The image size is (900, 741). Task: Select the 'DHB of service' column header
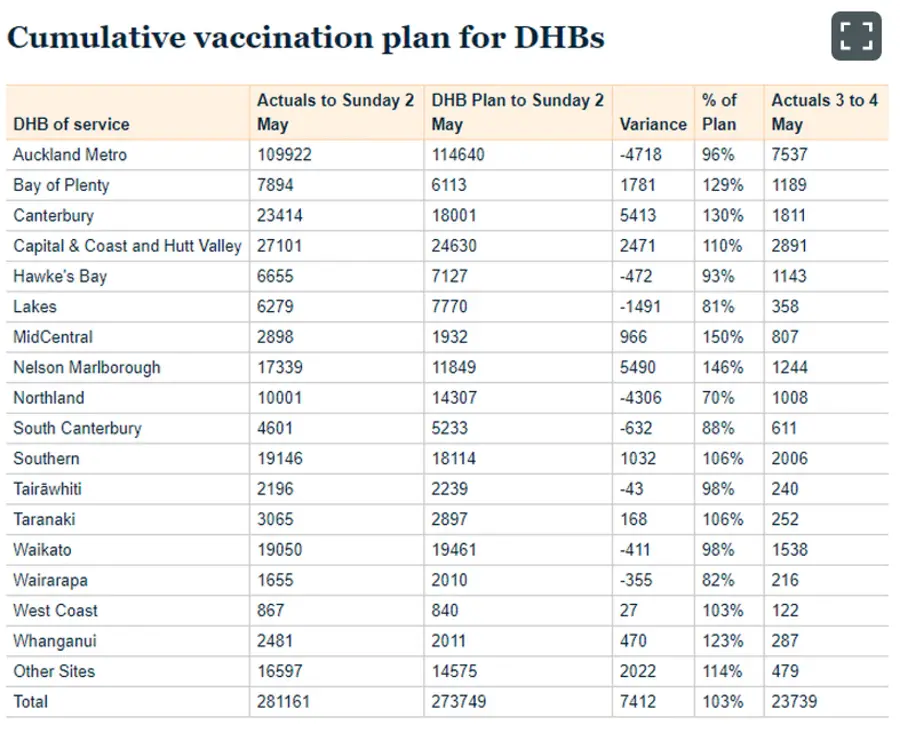click(x=71, y=125)
